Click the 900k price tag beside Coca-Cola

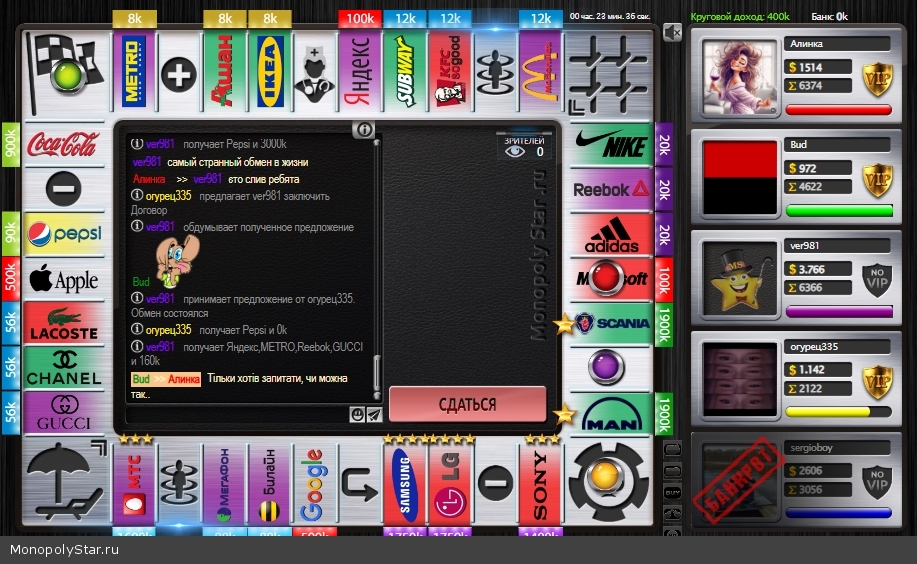click(x=11, y=144)
